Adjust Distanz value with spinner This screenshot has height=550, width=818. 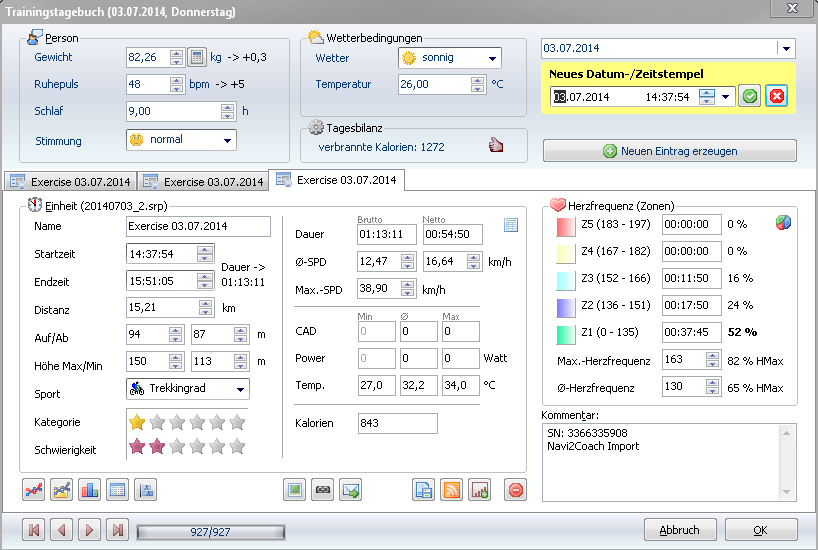pos(206,307)
